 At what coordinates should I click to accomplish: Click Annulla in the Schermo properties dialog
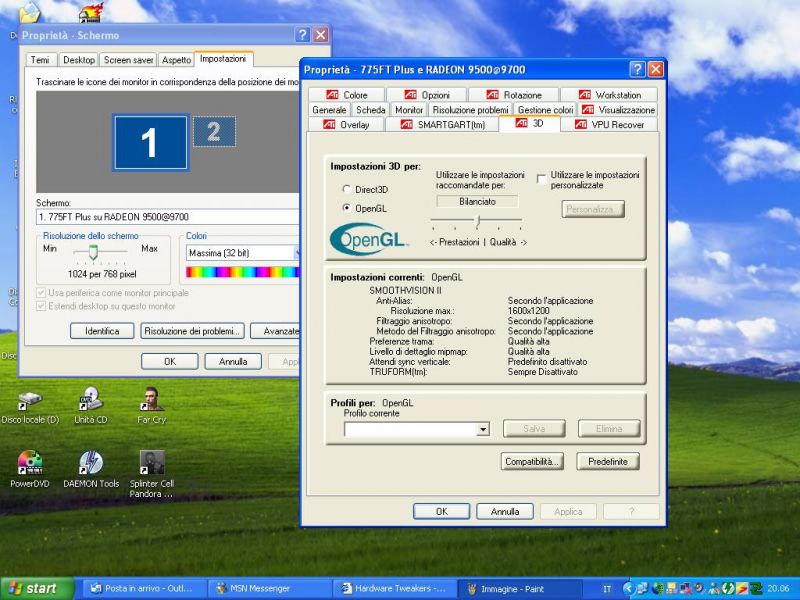[x=233, y=361]
